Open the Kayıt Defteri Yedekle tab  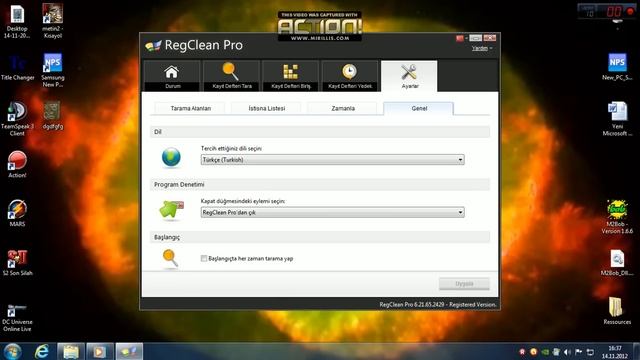[350, 76]
